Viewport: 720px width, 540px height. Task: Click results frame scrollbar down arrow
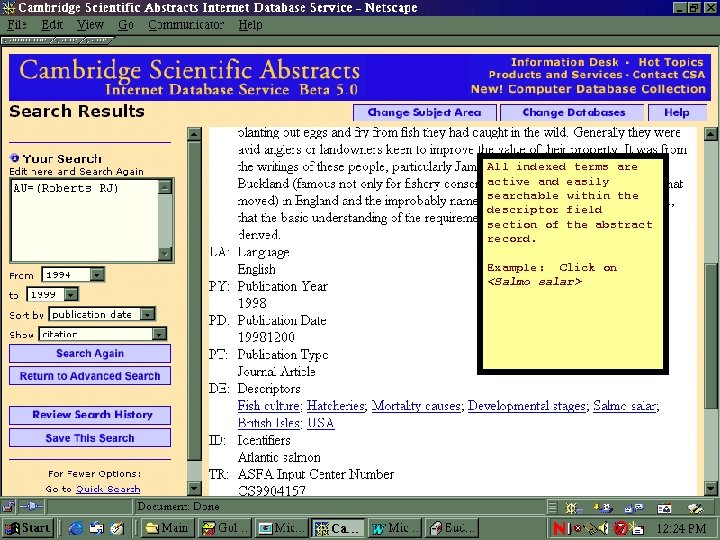pos(710,488)
